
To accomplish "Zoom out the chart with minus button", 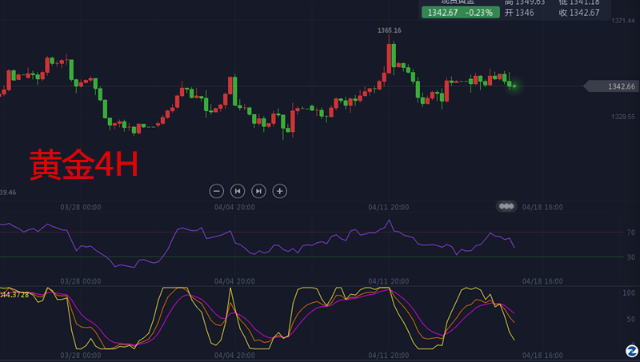I will [216, 191].
